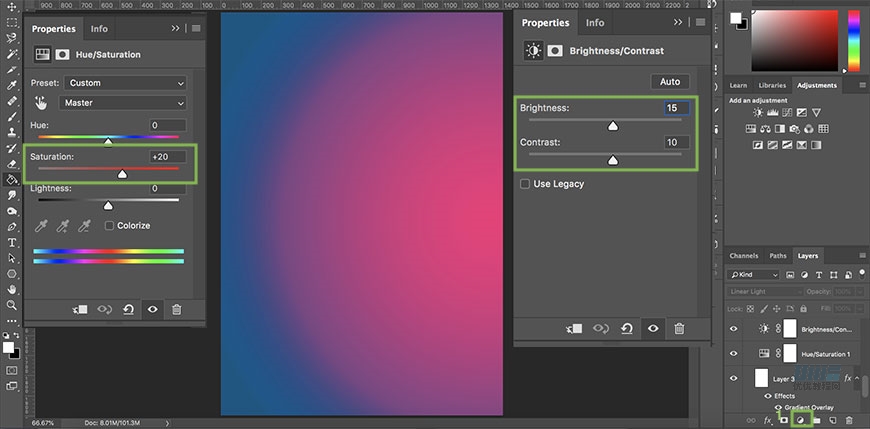This screenshot has height=429, width=870.
Task: Check the Use Legacy option
Action: tap(526, 184)
